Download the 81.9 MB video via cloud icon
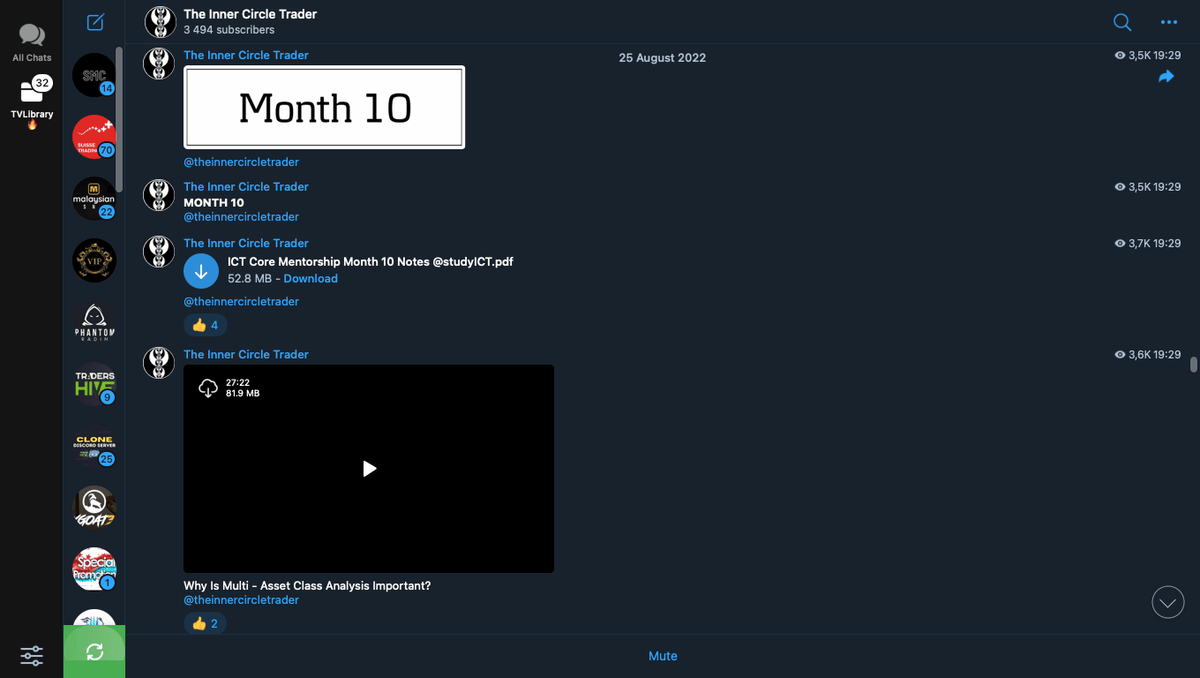Image resolution: width=1200 pixels, height=678 pixels. [208, 387]
